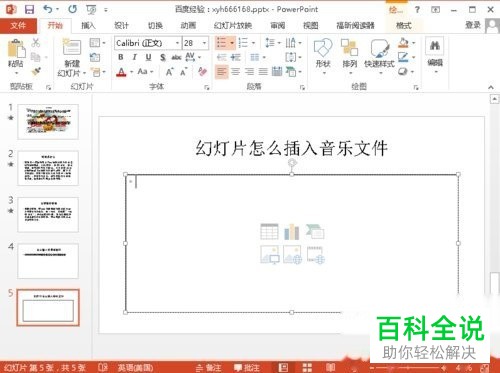Insert SmartArt graphic icon in placeholder

tap(315, 231)
